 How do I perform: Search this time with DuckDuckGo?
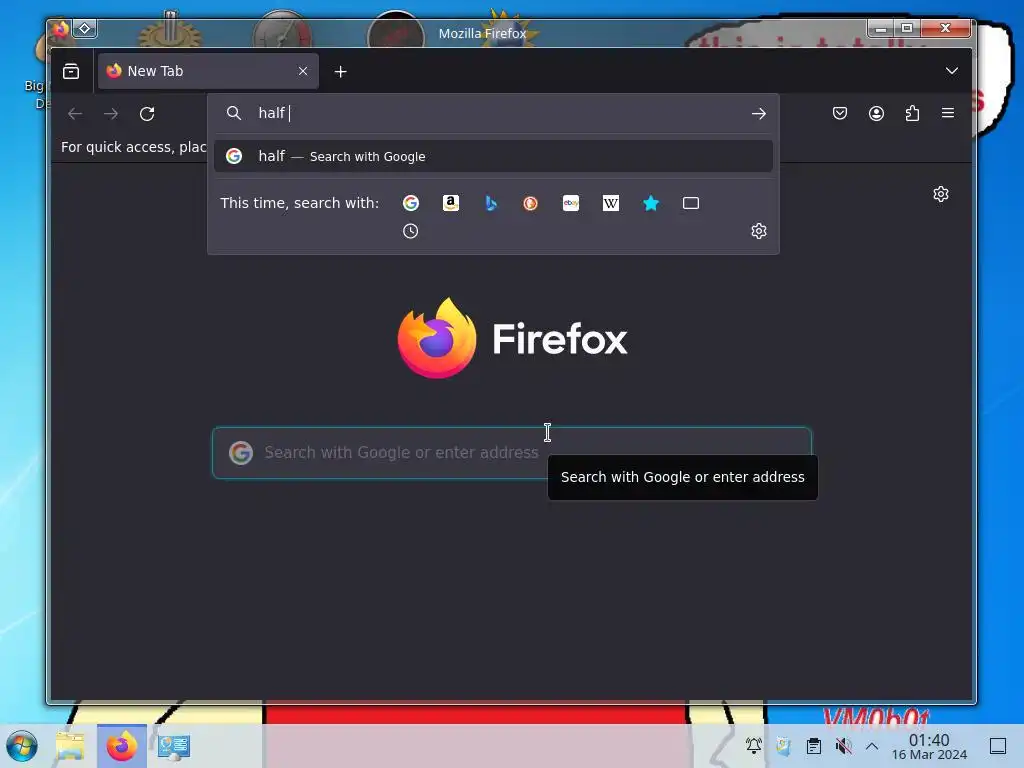pos(530,203)
